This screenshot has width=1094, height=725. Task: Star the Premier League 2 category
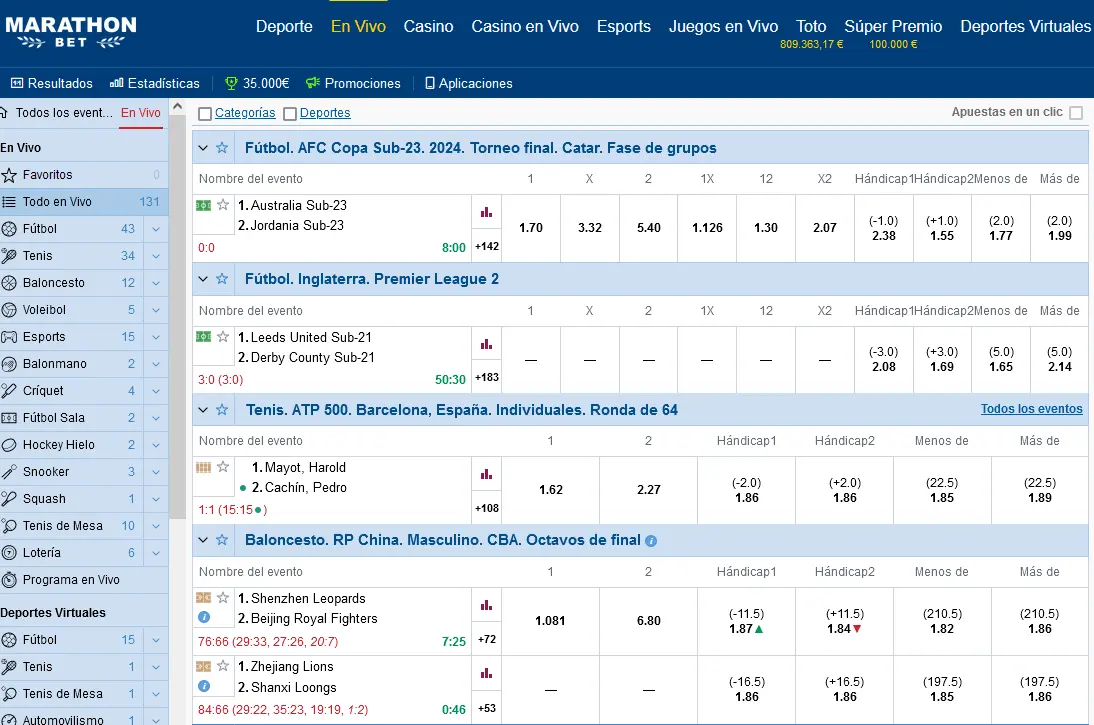222,278
